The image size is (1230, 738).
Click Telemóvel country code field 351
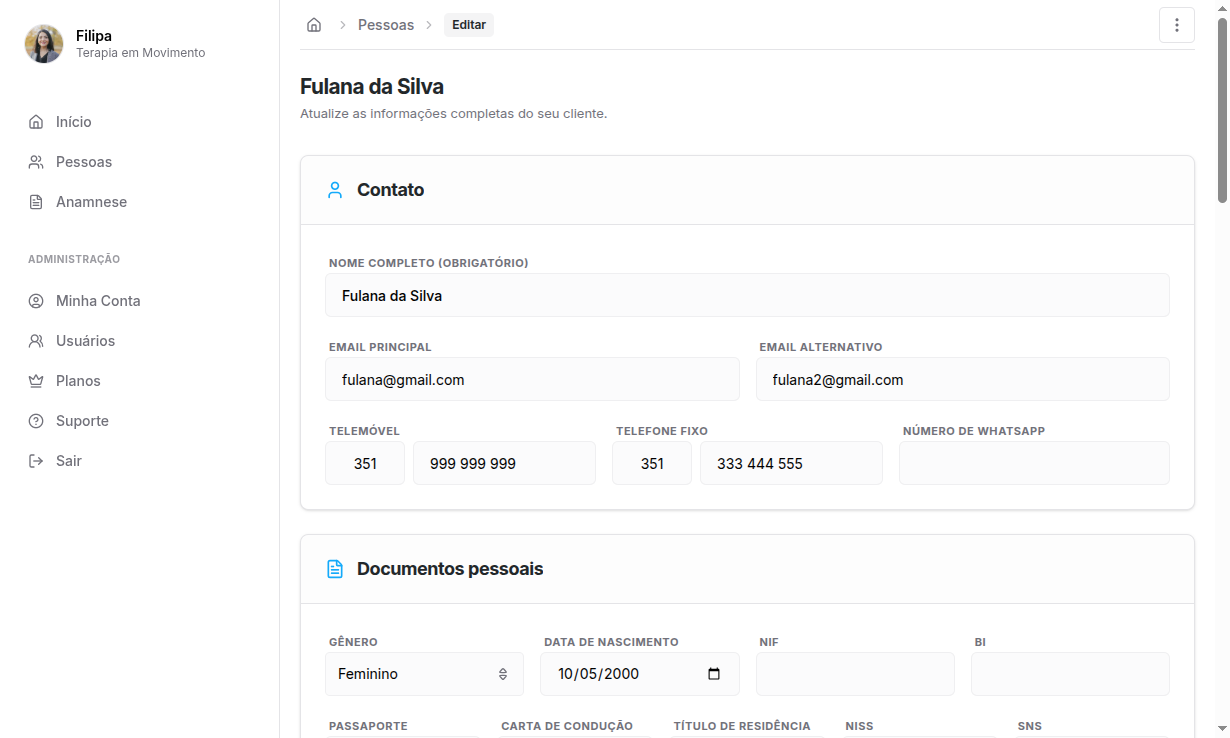[365, 464]
